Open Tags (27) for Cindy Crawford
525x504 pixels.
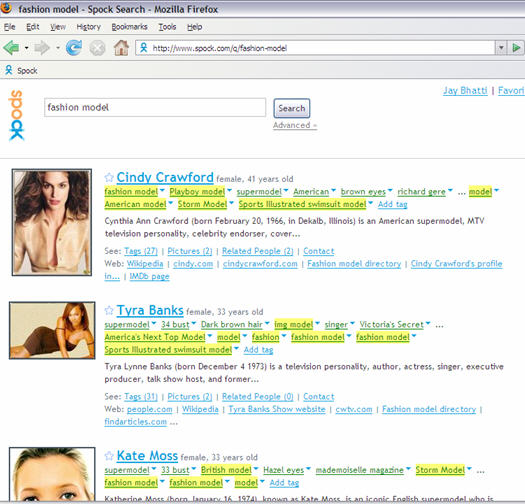141,251
